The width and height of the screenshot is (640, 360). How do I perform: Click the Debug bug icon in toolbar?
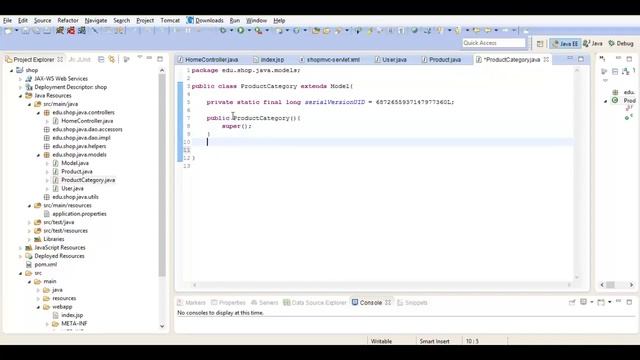(x=223, y=30)
